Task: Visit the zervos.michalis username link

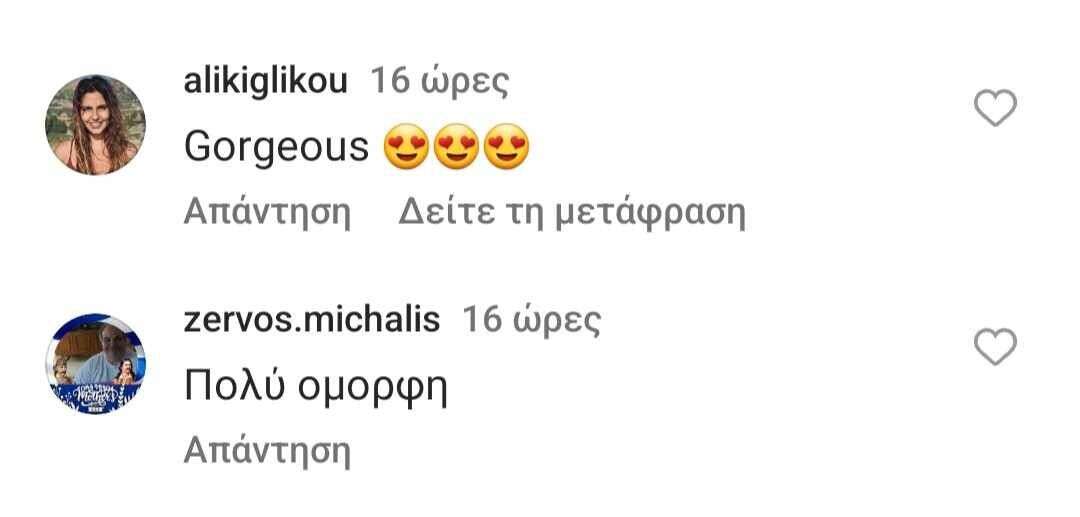Action: click(311, 320)
